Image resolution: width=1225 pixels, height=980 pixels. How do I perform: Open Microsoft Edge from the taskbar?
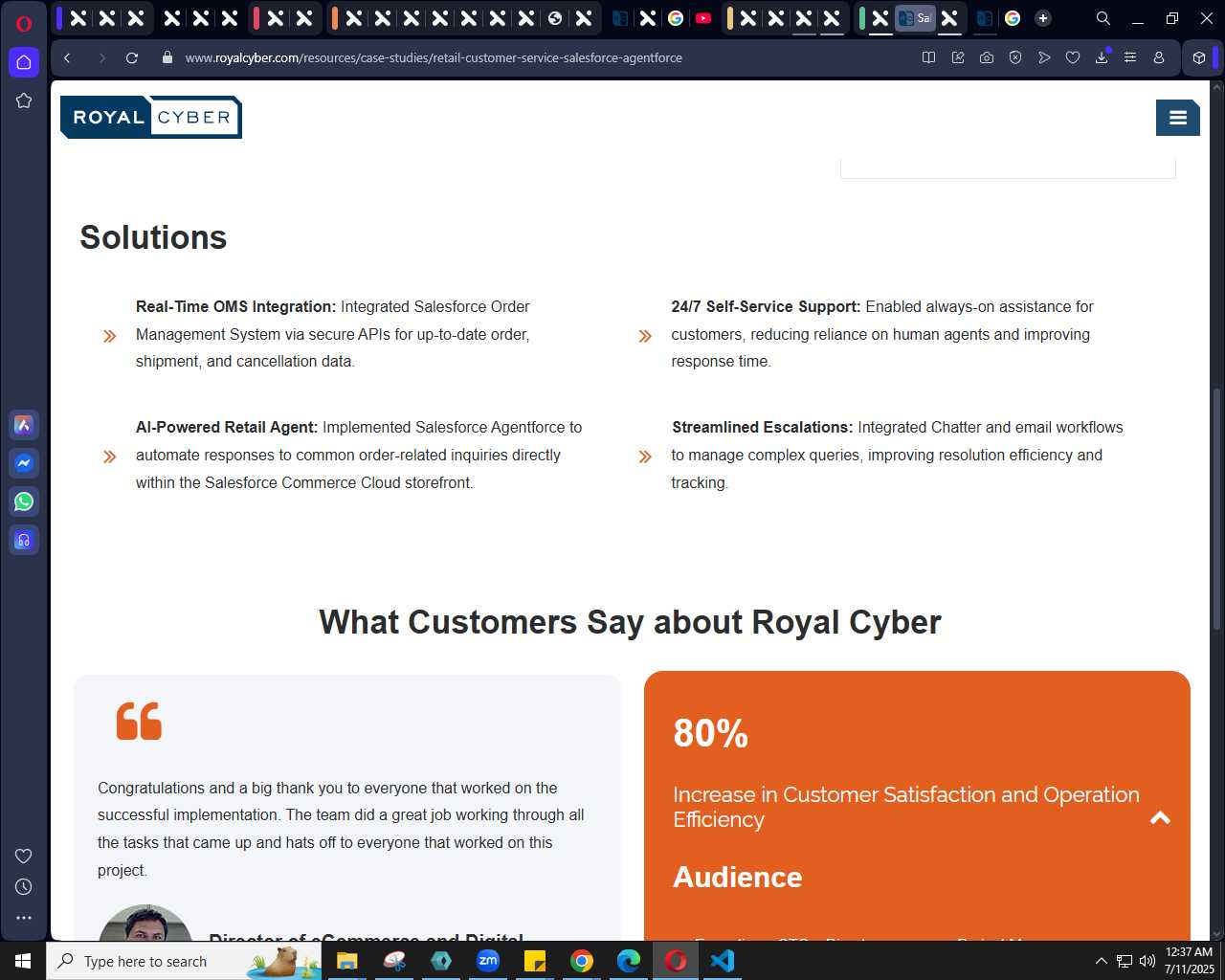pyautogui.click(x=628, y=961)
